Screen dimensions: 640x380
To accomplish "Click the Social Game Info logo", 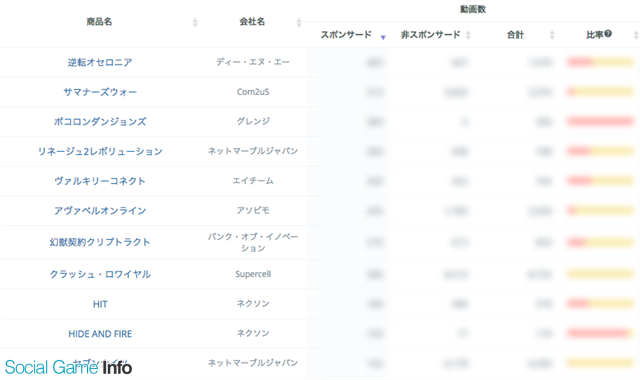I will tap(68, 367).
